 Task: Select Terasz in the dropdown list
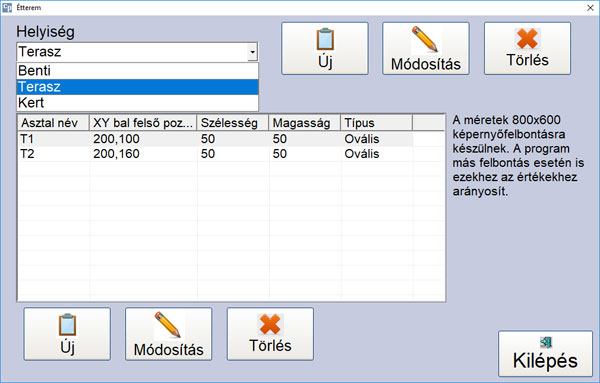138,87
